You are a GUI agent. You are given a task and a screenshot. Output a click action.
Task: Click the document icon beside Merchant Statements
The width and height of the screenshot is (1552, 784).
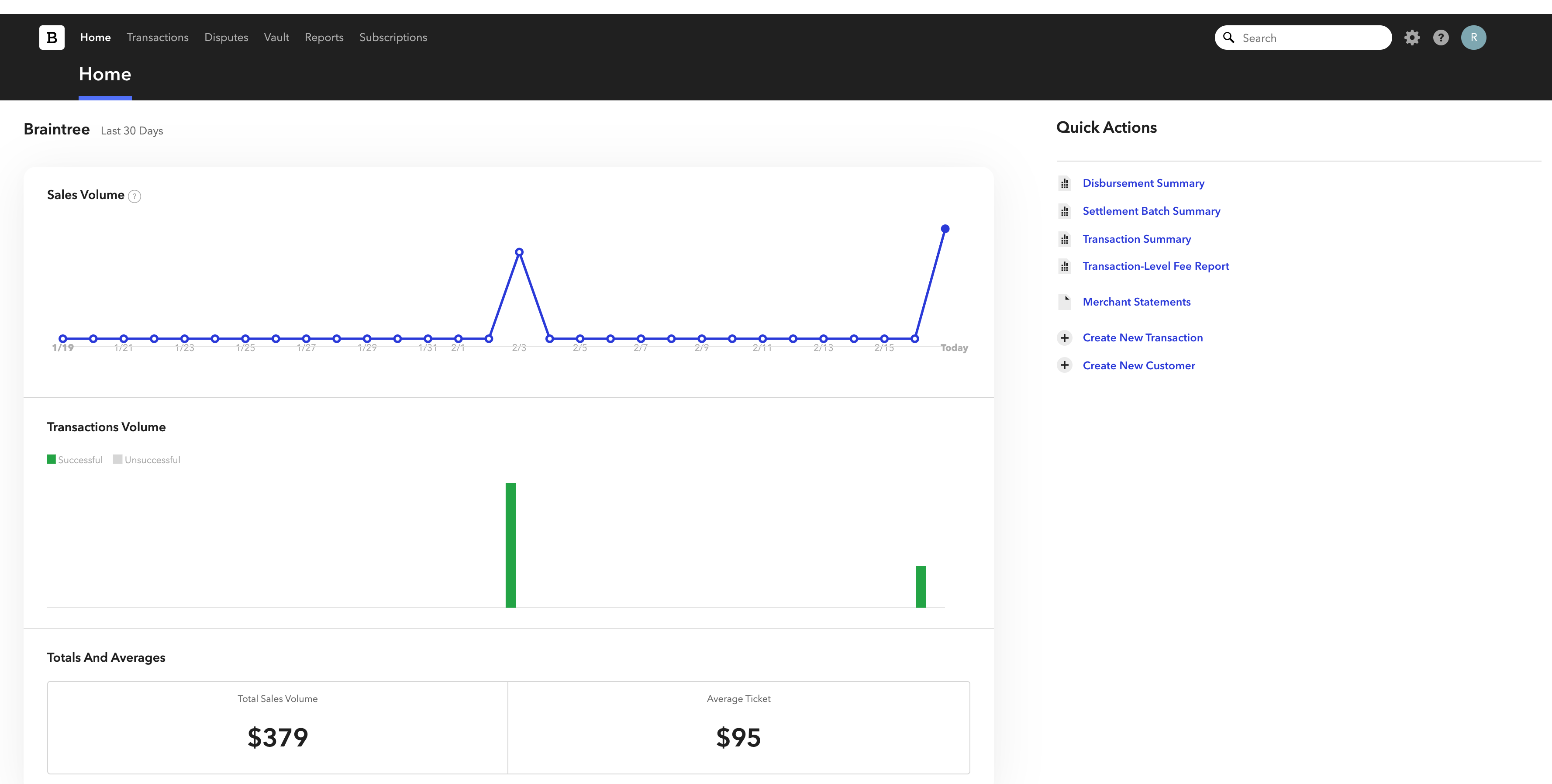(x=1065, y=302)
